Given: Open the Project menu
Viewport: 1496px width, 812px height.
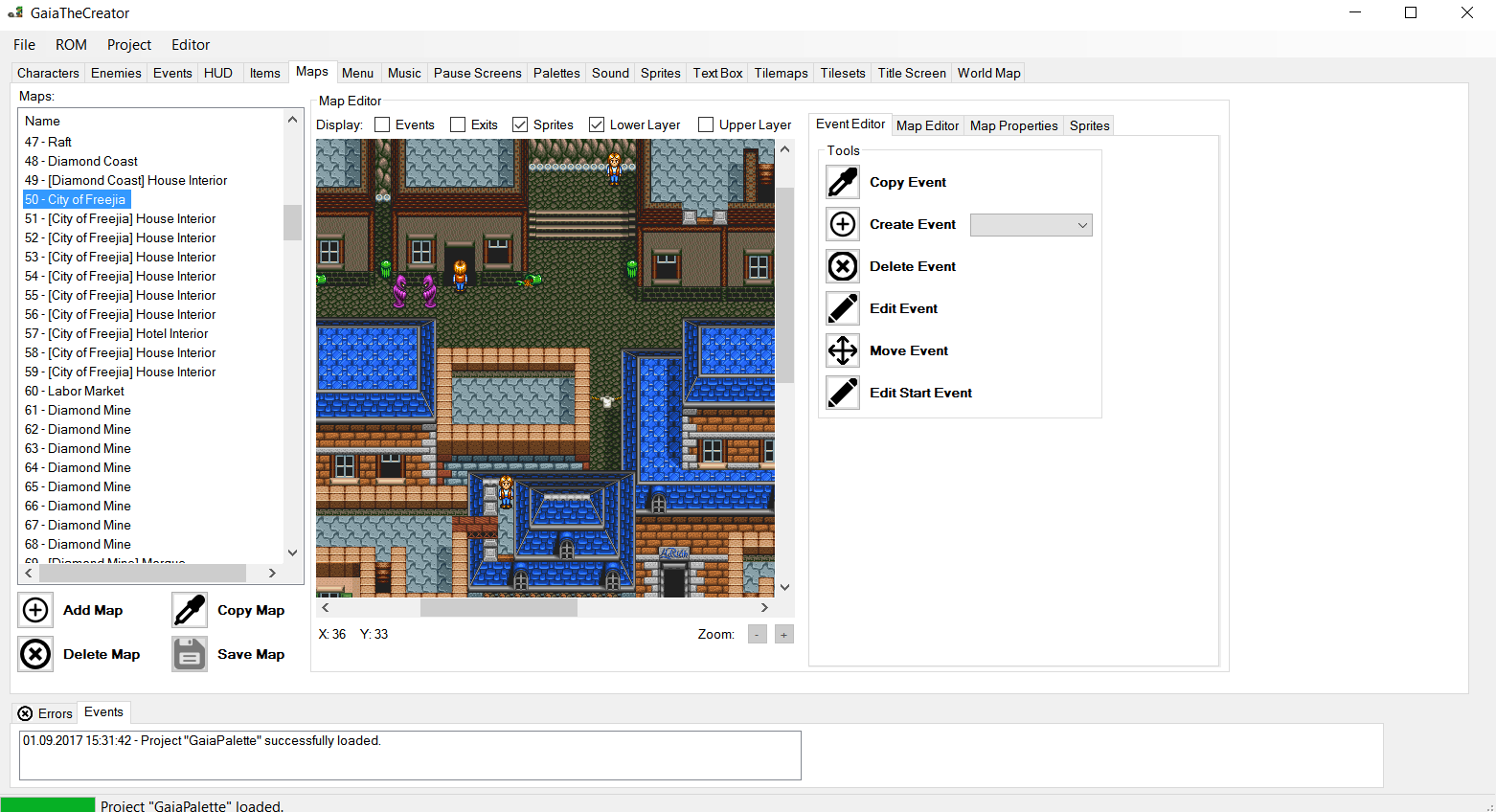Looking at the screenshot, I should point(128,44).
